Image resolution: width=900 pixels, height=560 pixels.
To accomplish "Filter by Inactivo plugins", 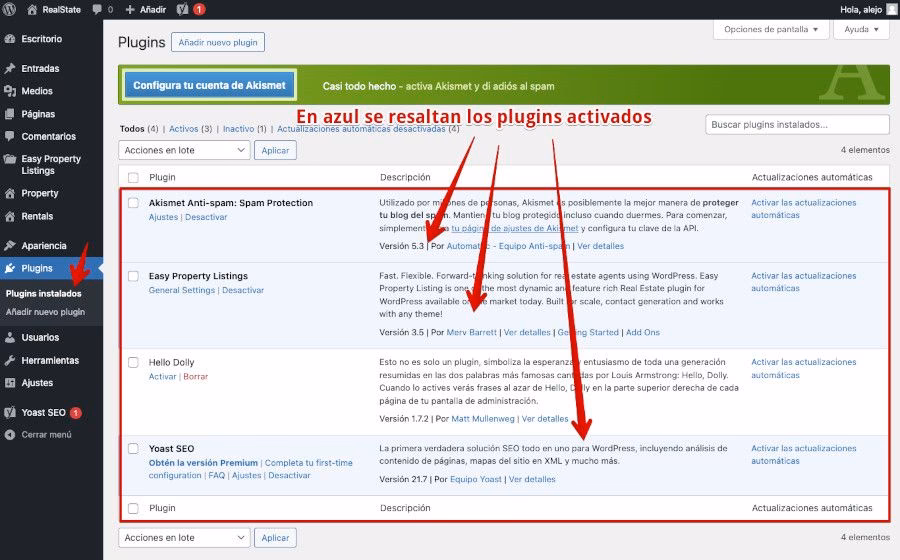I will pyautogui.click(x=238, y=129).
